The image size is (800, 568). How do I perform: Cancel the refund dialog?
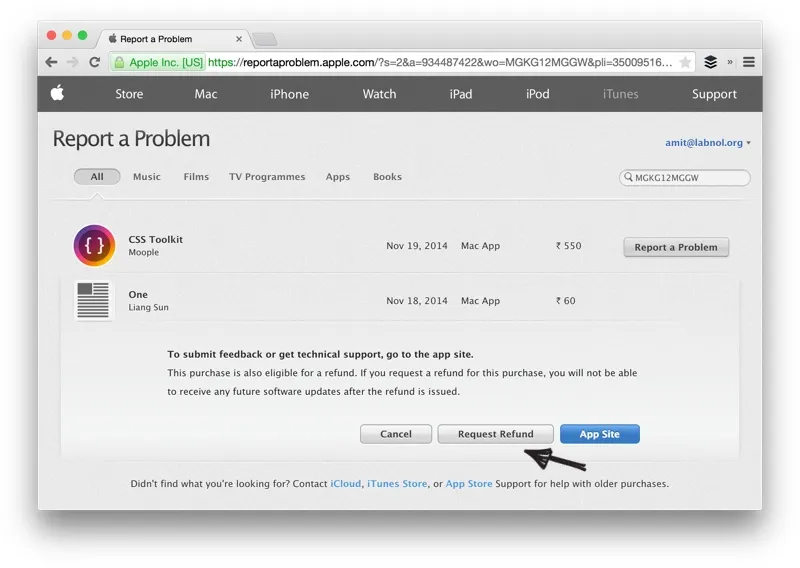[395, 434]
